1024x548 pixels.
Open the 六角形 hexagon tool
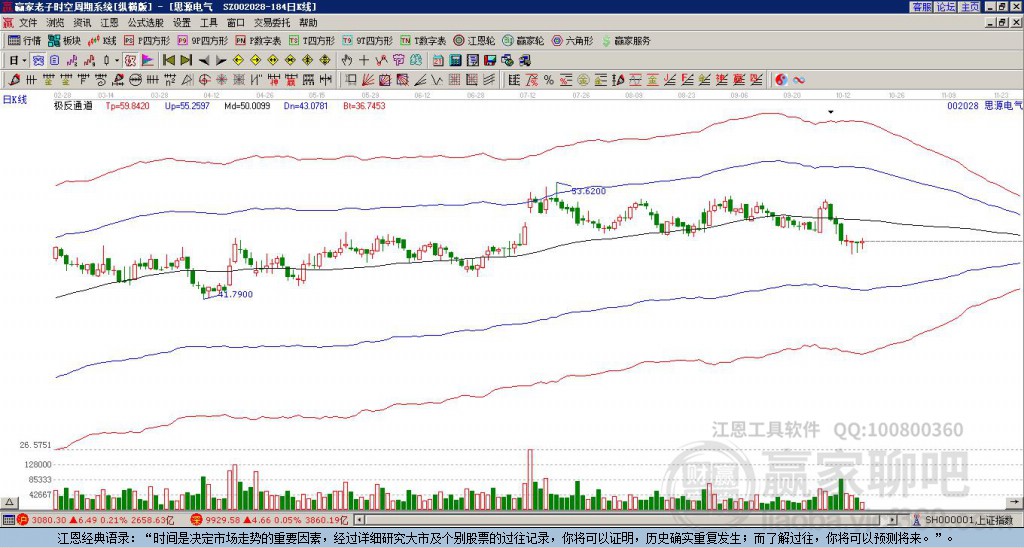click(x=573, y=40)
